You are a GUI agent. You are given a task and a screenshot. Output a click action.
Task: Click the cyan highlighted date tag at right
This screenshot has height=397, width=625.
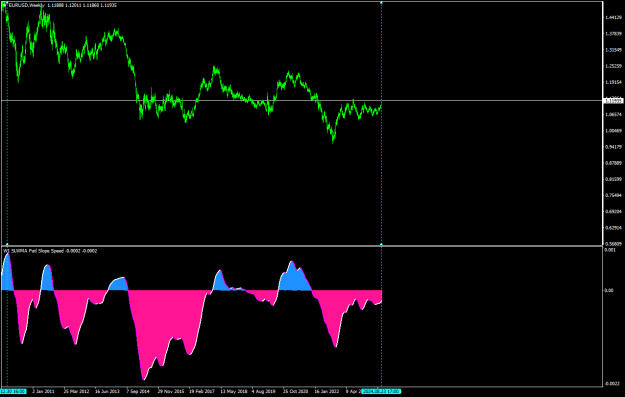pos(381,391)
